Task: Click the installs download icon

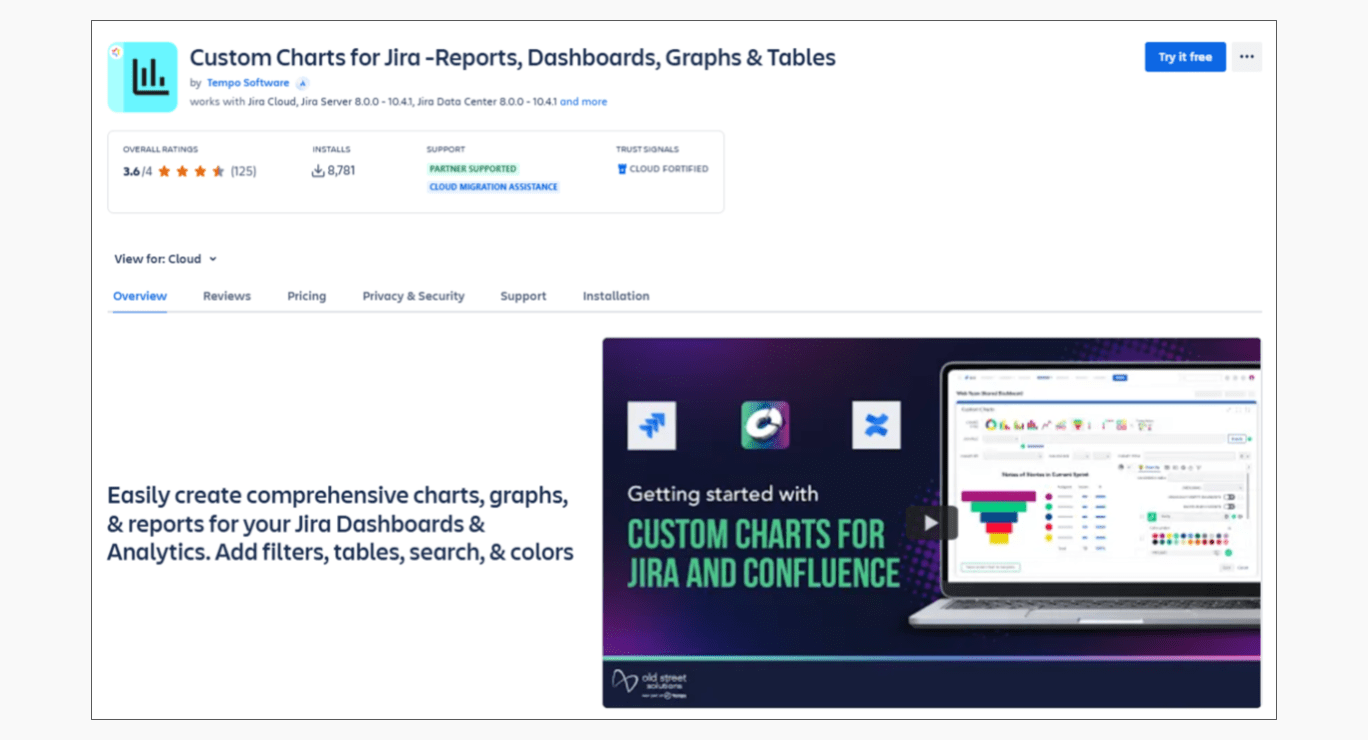Action: pyautogui.click(x=318, y=171)
